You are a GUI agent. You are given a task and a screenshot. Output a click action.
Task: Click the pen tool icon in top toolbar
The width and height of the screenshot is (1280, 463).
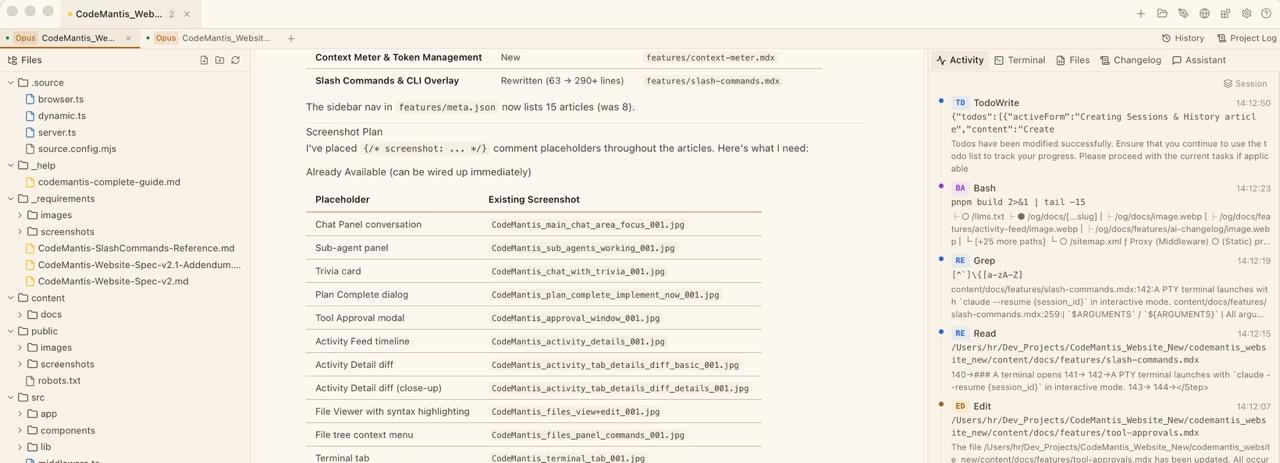tap(1183, 14)
